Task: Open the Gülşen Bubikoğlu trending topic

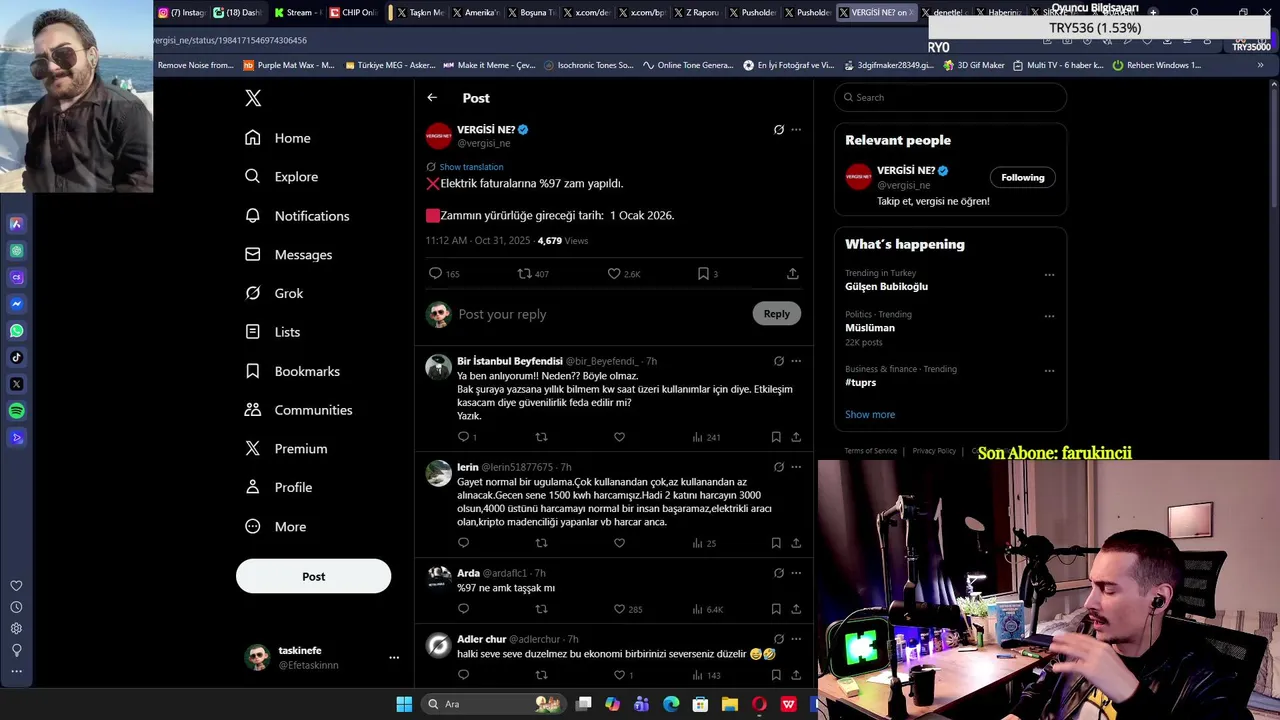Action: click(886, 286)
